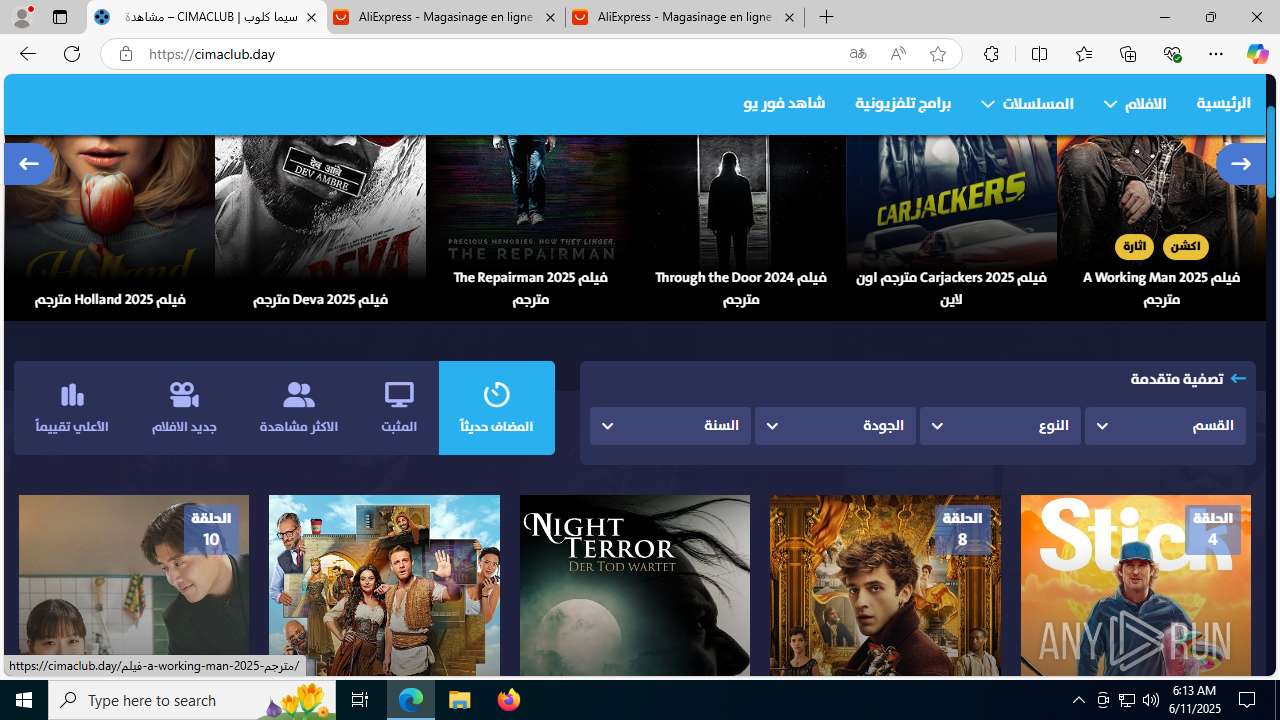
Task: Open the volume speaker tray icon
Action: [x=1150, y=700]
